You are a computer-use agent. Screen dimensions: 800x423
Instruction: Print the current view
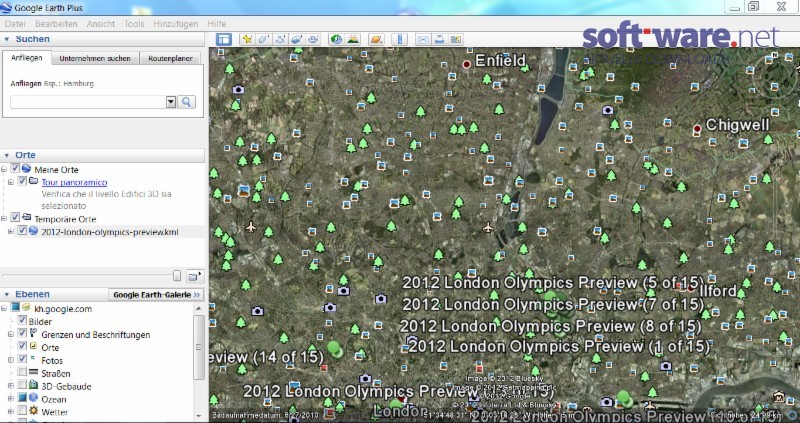(x=439, y=39)
